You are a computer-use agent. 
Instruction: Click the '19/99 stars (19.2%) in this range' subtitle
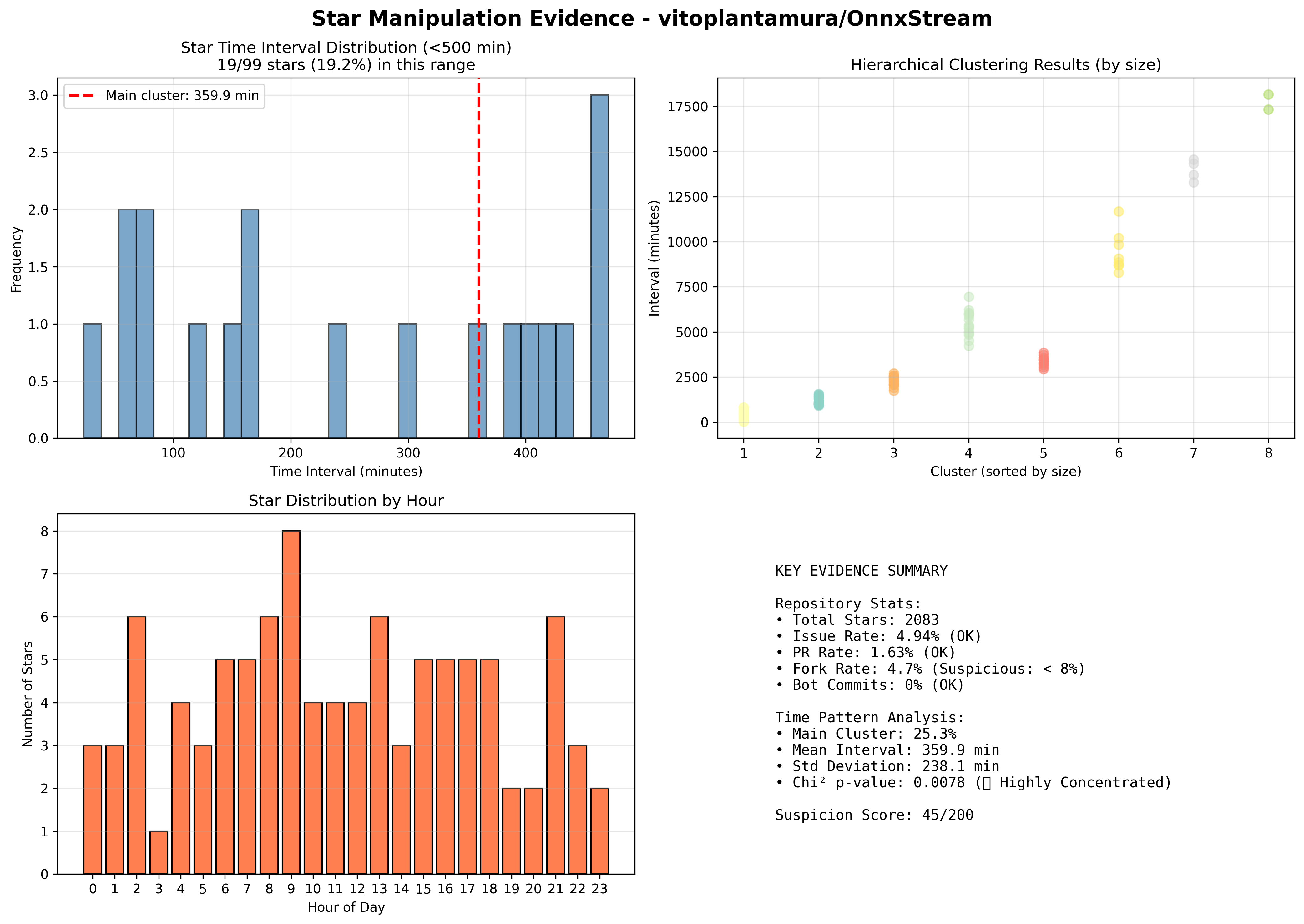346,65
